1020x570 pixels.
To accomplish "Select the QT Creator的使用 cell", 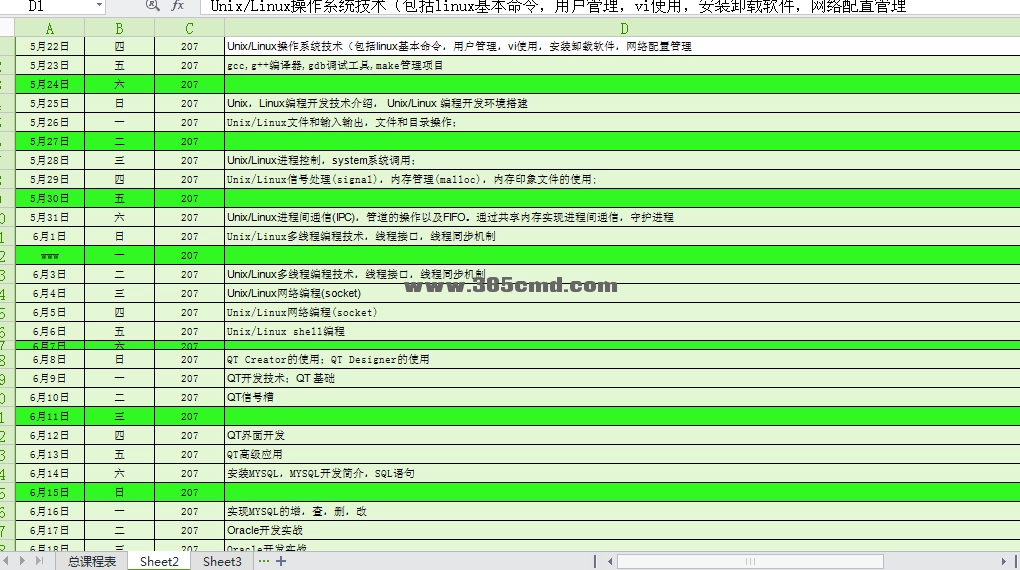I will (x=623, y=359).
